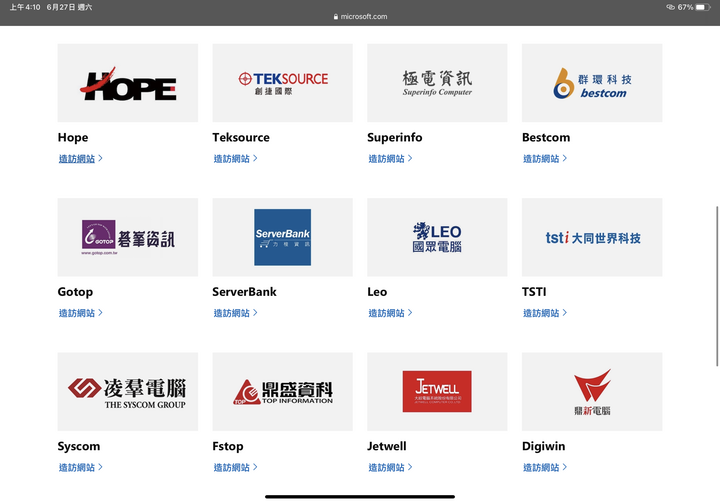Select the TSTI logo tile
720x503 pixels.
592,237
